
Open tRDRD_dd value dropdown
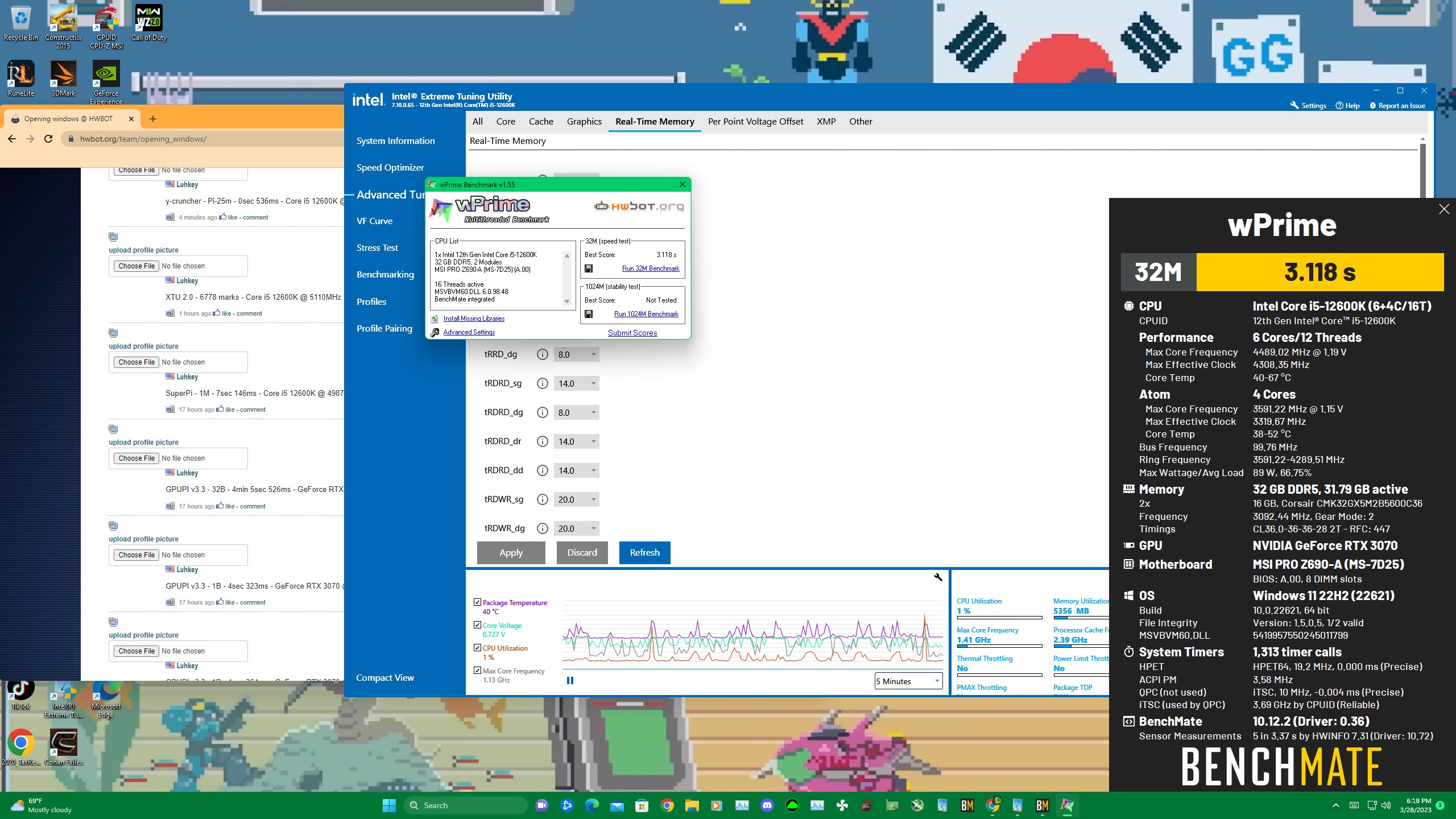pyautogui.click(x=576, y=470)
